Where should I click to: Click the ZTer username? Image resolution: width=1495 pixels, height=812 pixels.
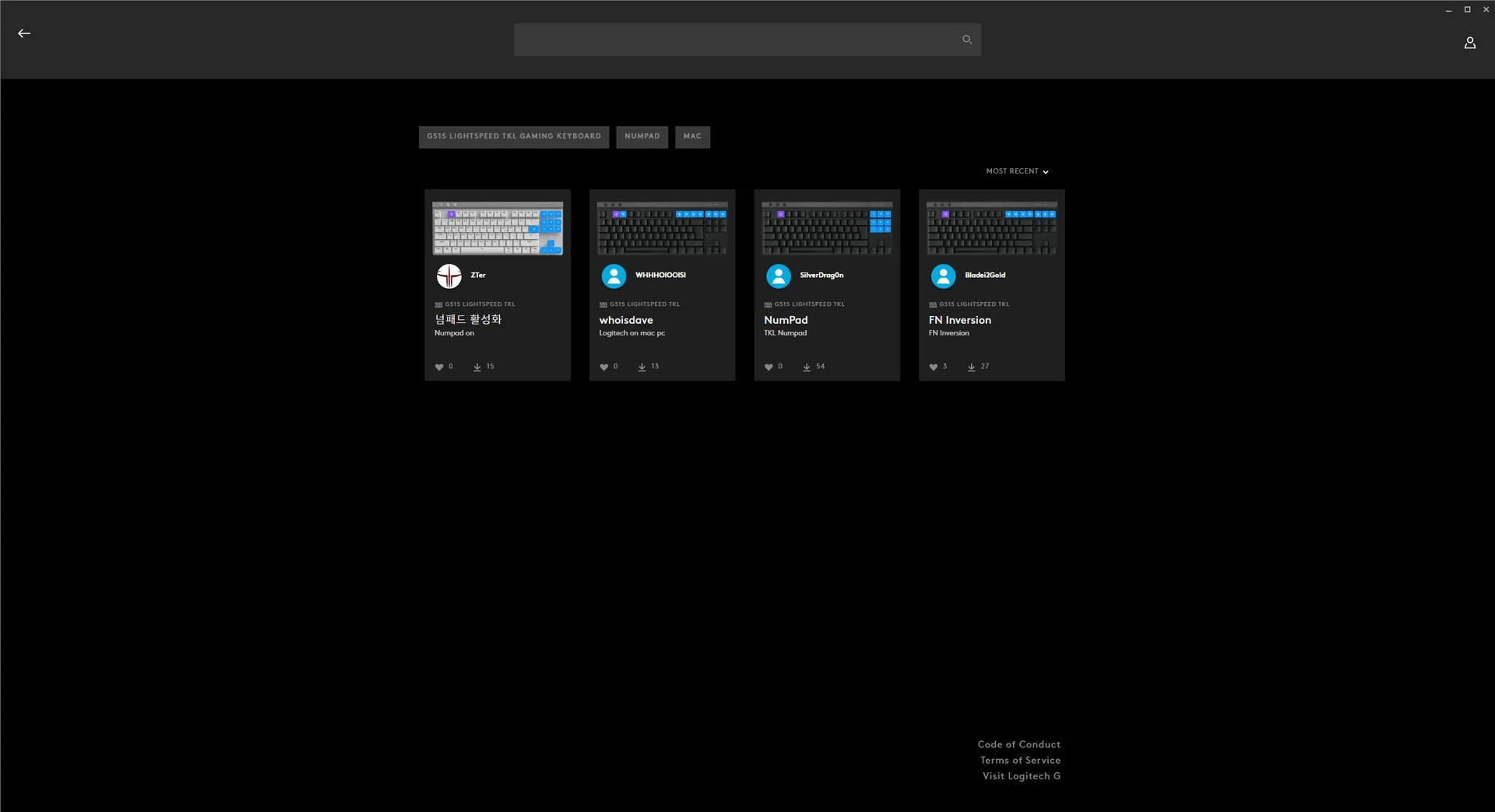click(478, 275)
